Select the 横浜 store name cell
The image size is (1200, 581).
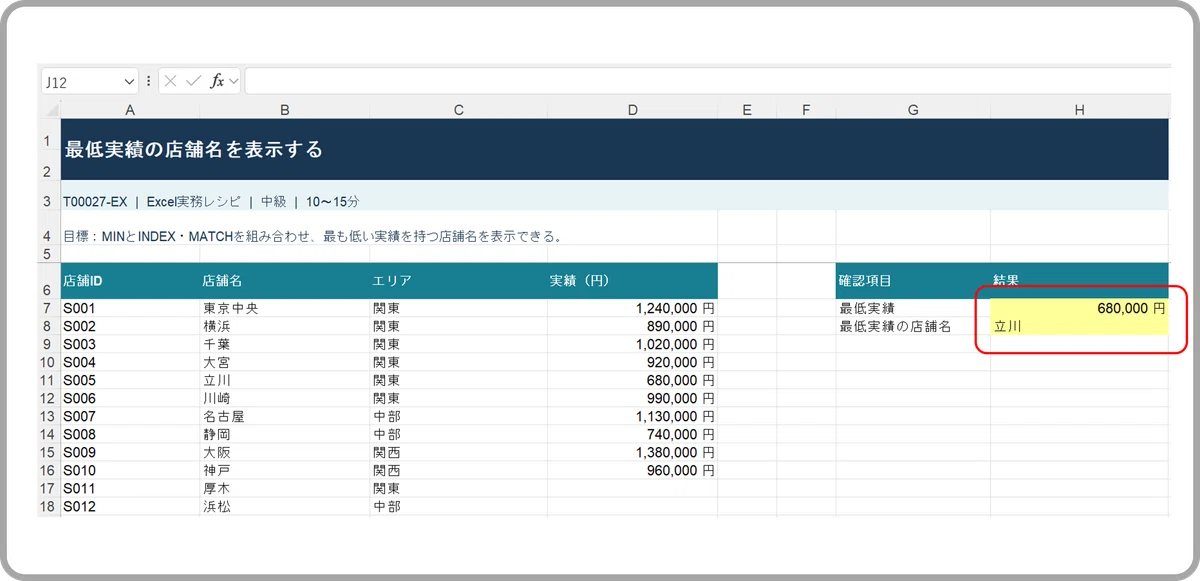pyautogui.click(x=284, y=327)
